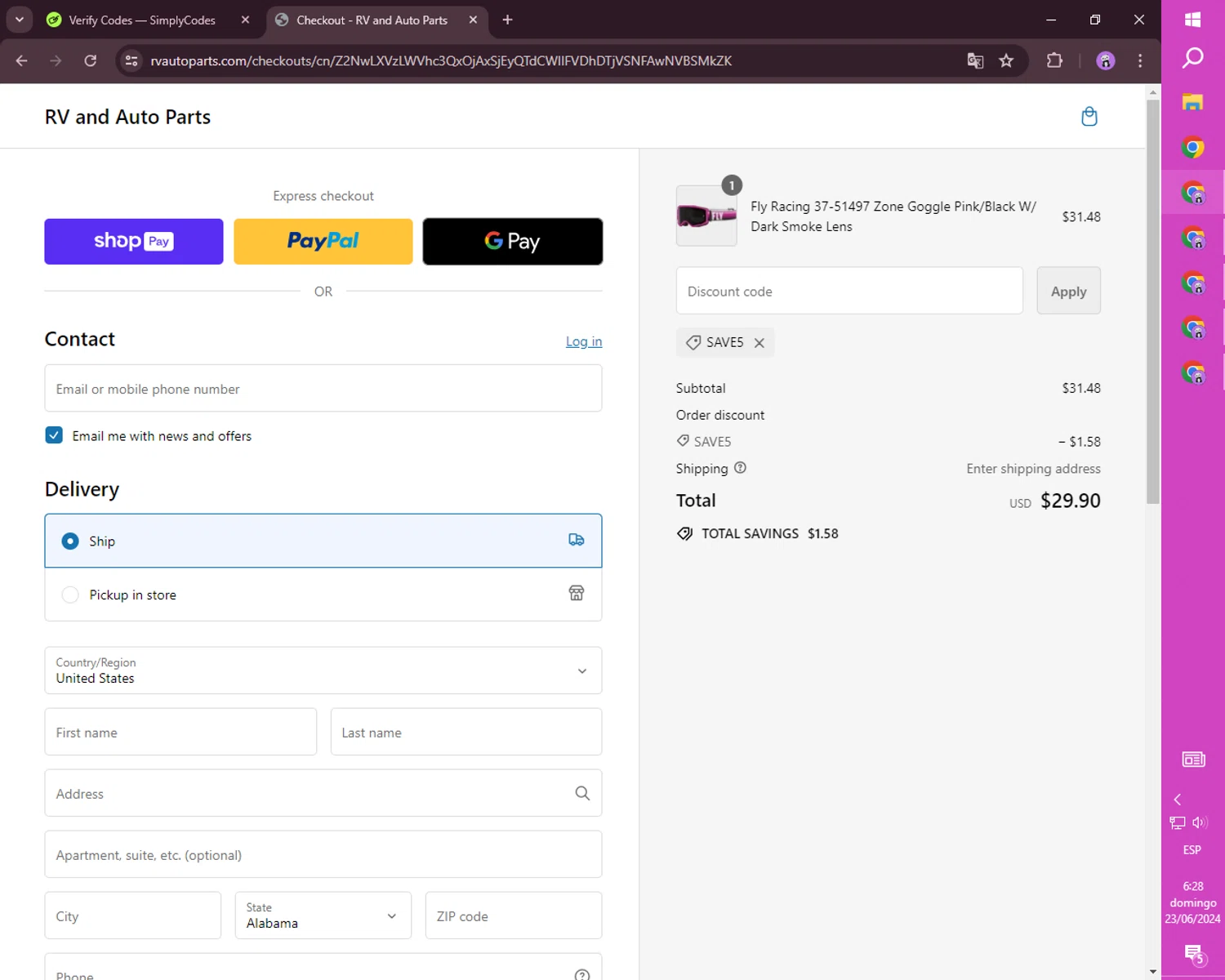Open the State dropdown showing Alabama
The width and height of the screenshot is (1225, 980).
point(323,915)
